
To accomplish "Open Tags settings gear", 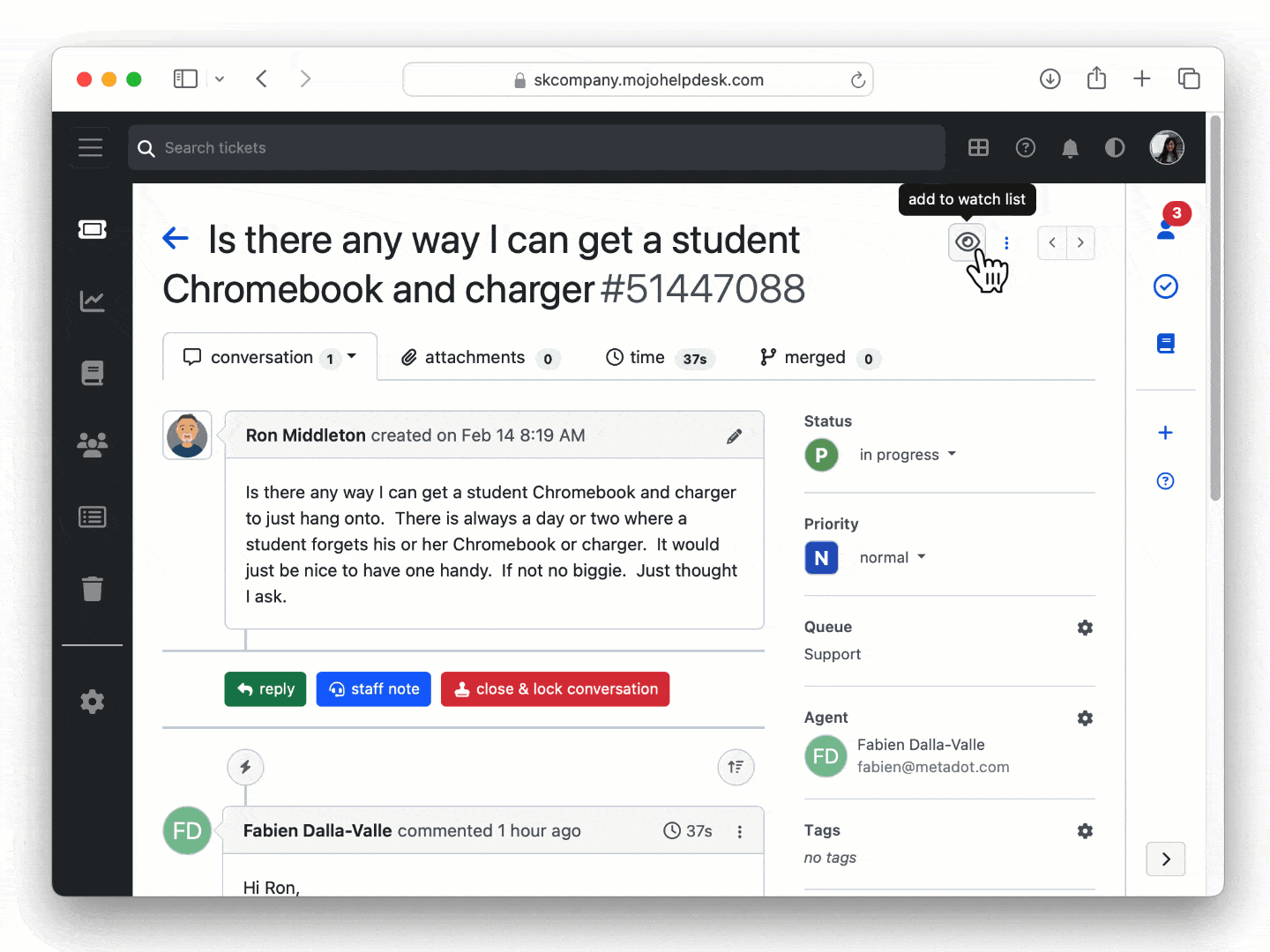I will [x=1085, y=831].
